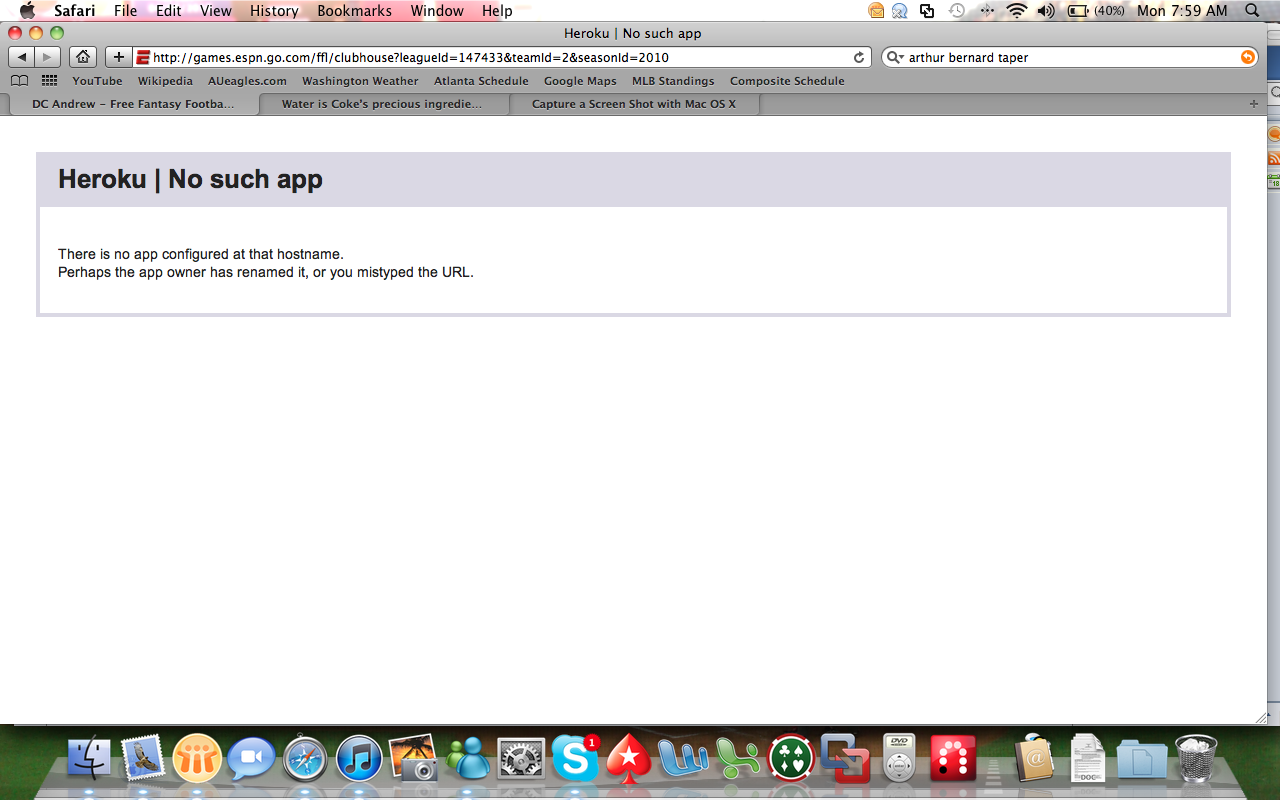Open the Google Maps bookmark
Screen dimensions: 1280x800
(580, 81)
